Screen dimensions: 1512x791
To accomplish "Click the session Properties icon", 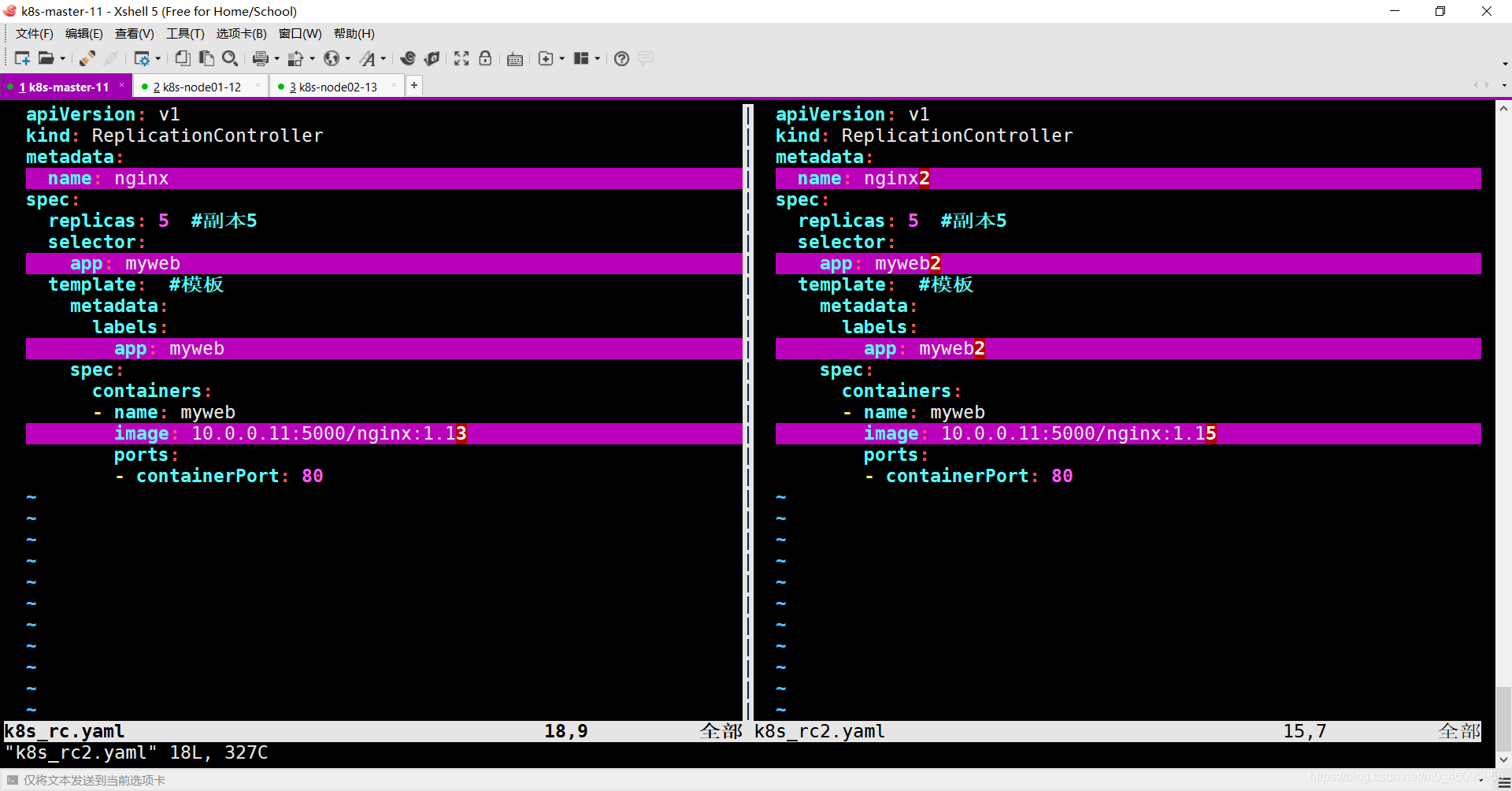I will click(x=142, y=58).
